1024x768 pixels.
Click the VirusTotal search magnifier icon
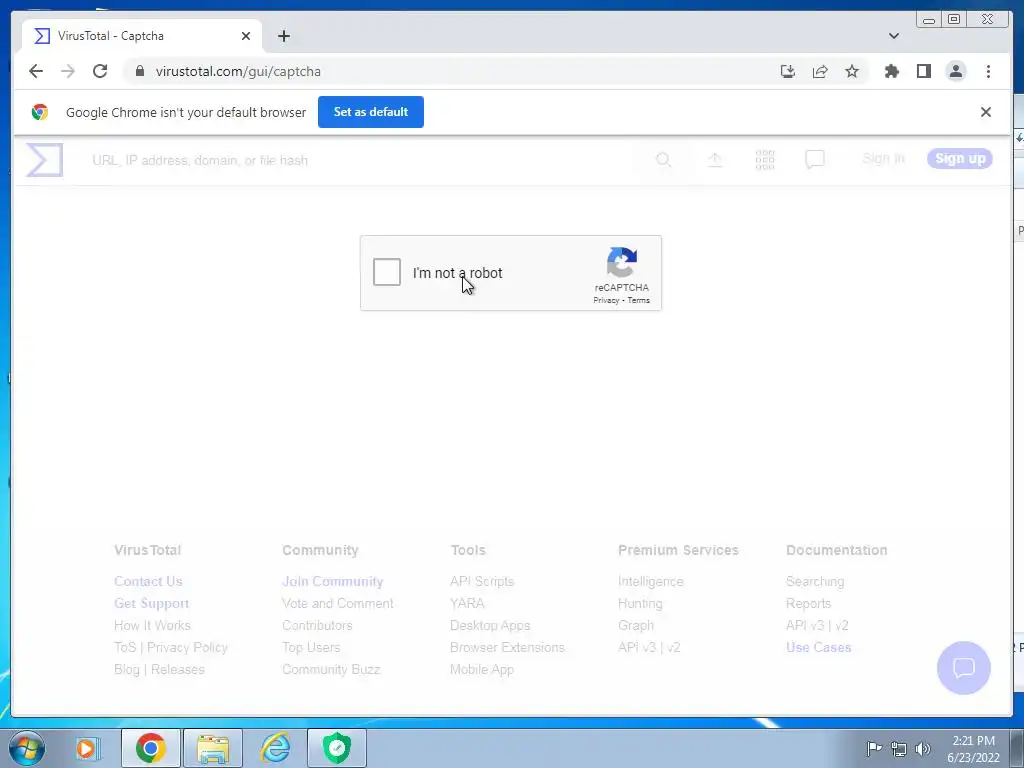pyautogui.click(x=664, y=159)
